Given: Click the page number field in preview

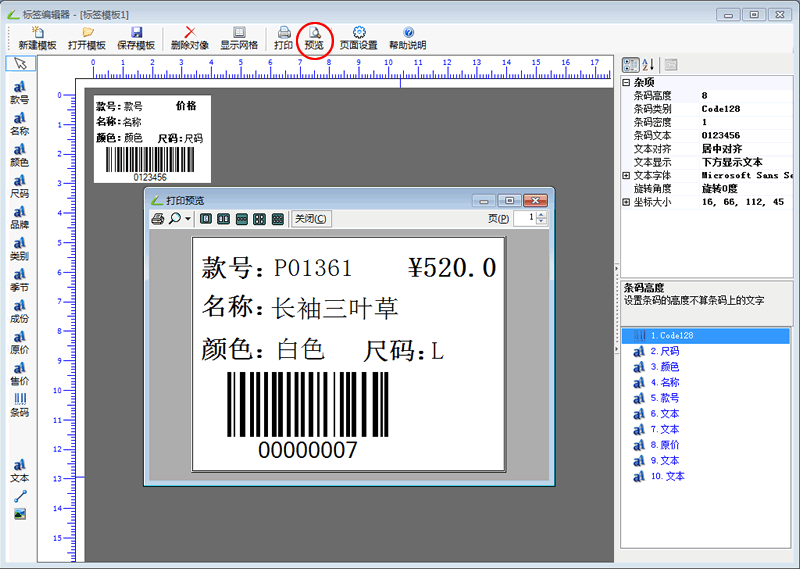Looking at the screenshot, I should tap(525, 218).
